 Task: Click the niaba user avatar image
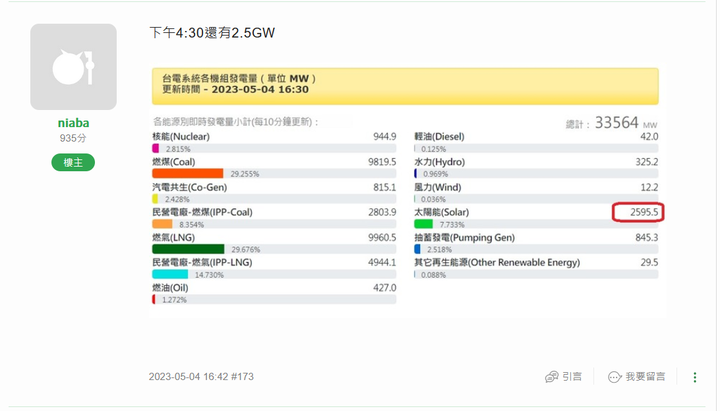click(73, 66)
